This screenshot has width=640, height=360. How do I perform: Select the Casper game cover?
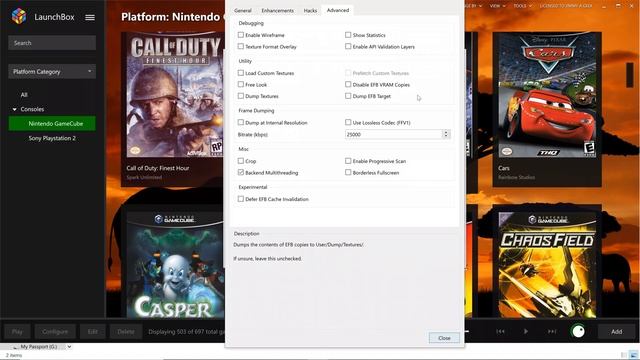pyautogui.click(x=175, y=264)
